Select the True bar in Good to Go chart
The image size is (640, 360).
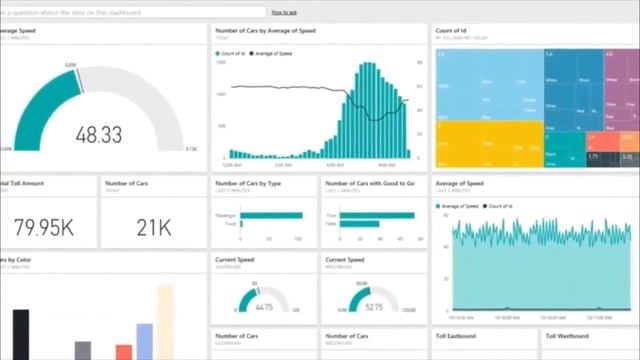click(377, 216)
